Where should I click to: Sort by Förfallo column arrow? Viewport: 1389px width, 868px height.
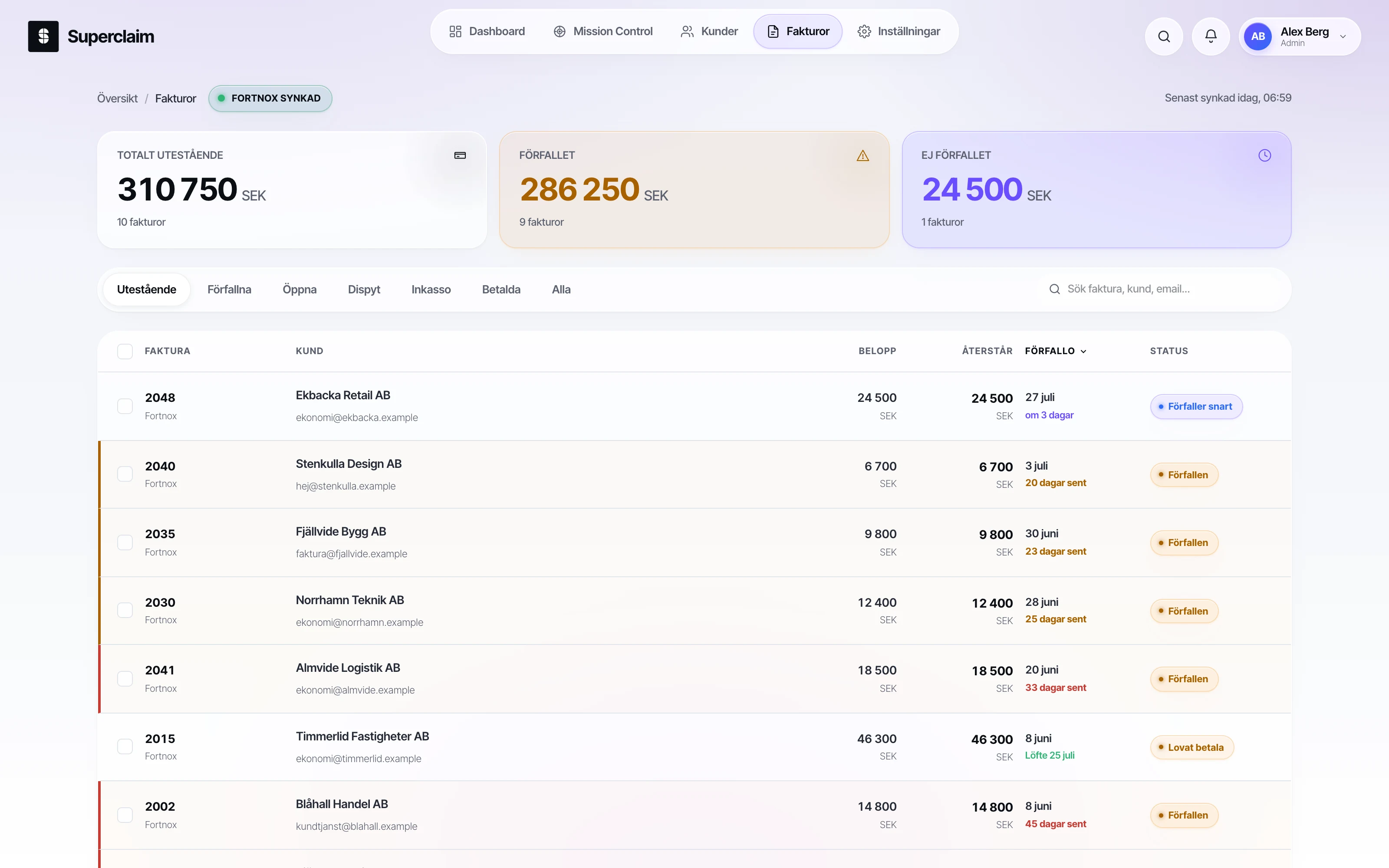[x=1083, y=352]
